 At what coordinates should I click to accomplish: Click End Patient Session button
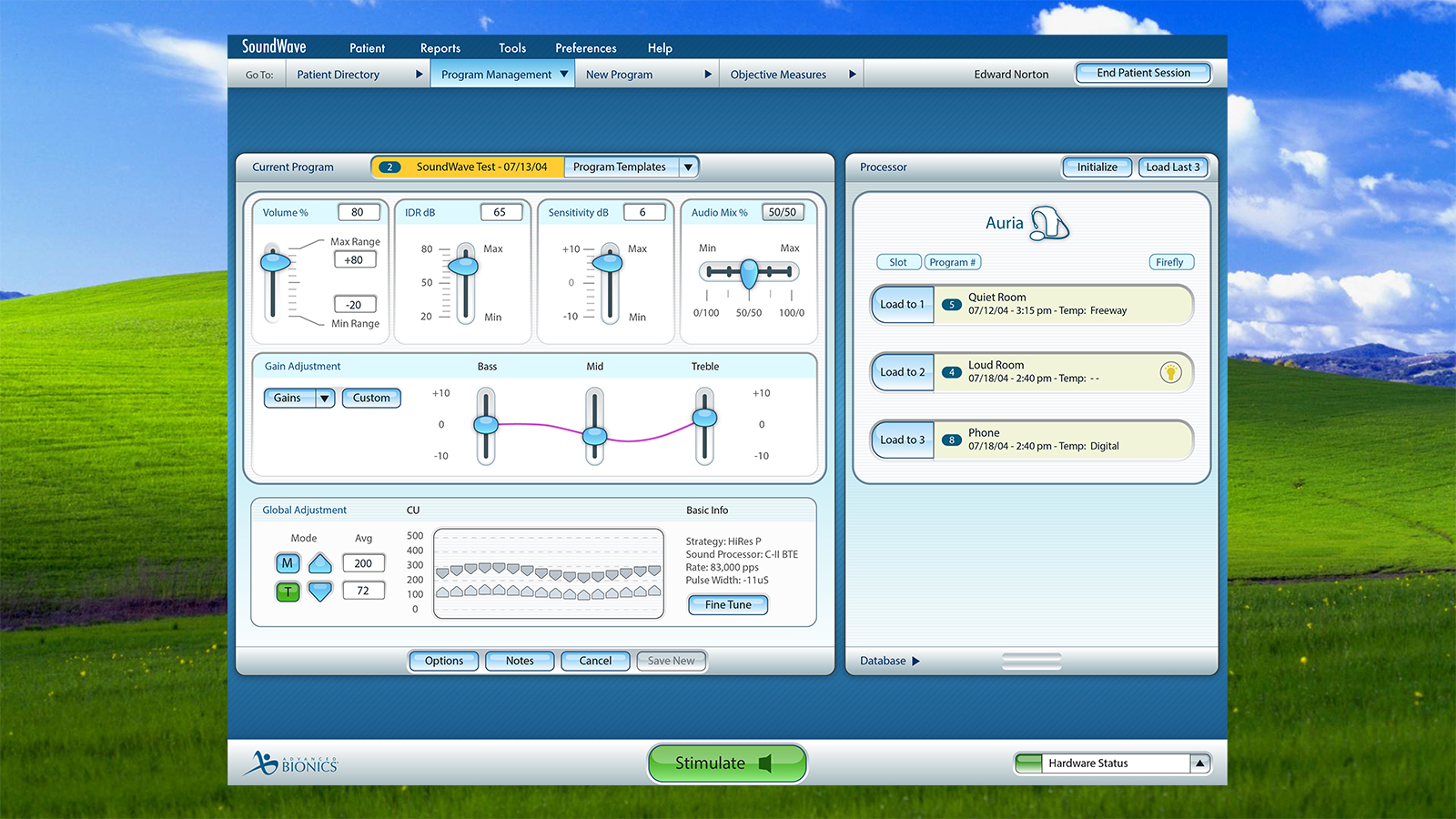click(x=1143, y=73)
